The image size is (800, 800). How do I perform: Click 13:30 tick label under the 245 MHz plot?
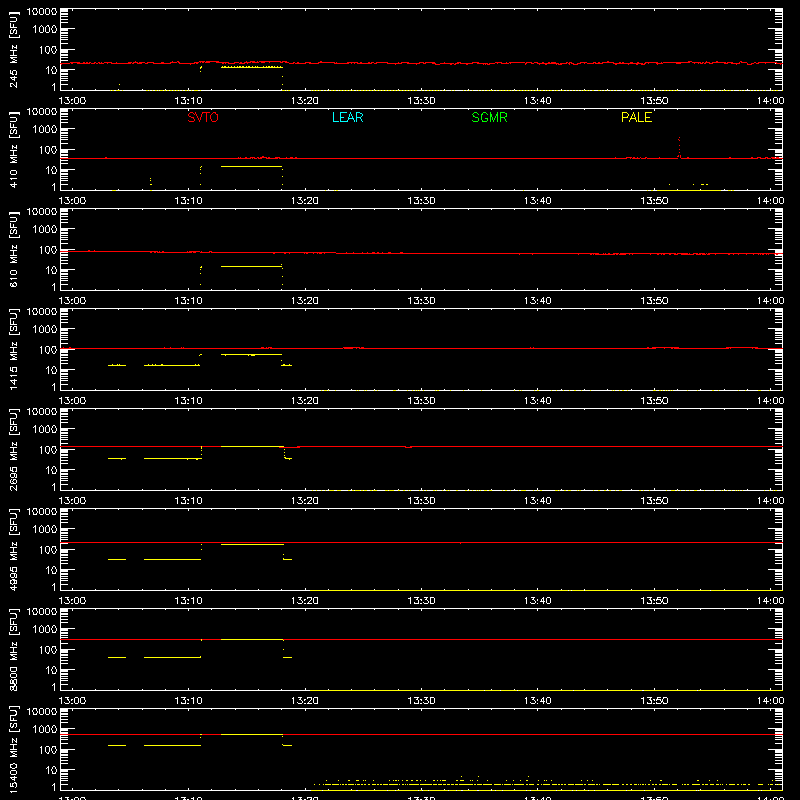(x=421, y=101)
